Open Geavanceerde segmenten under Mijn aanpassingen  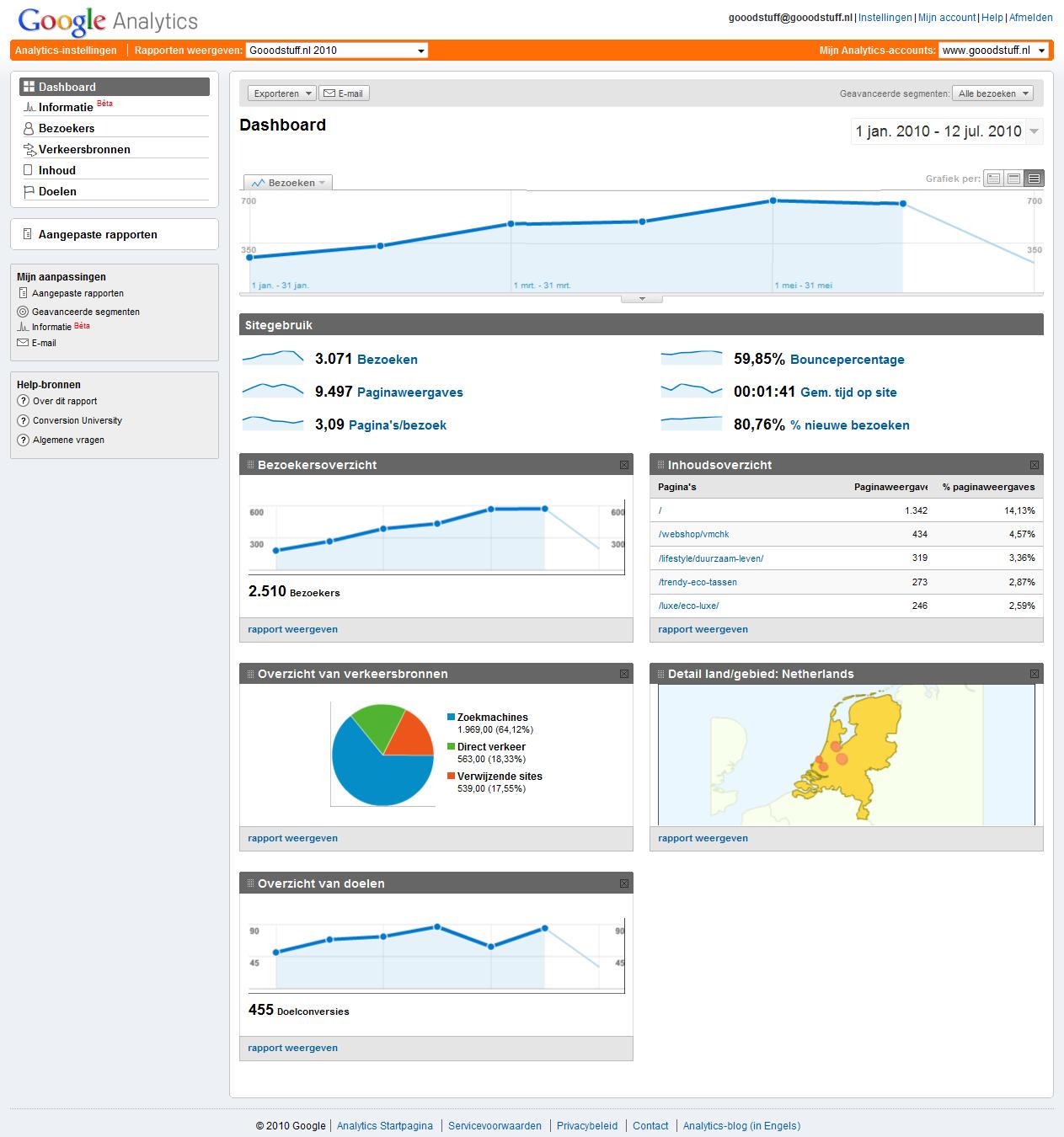click(x=84, y=312)
